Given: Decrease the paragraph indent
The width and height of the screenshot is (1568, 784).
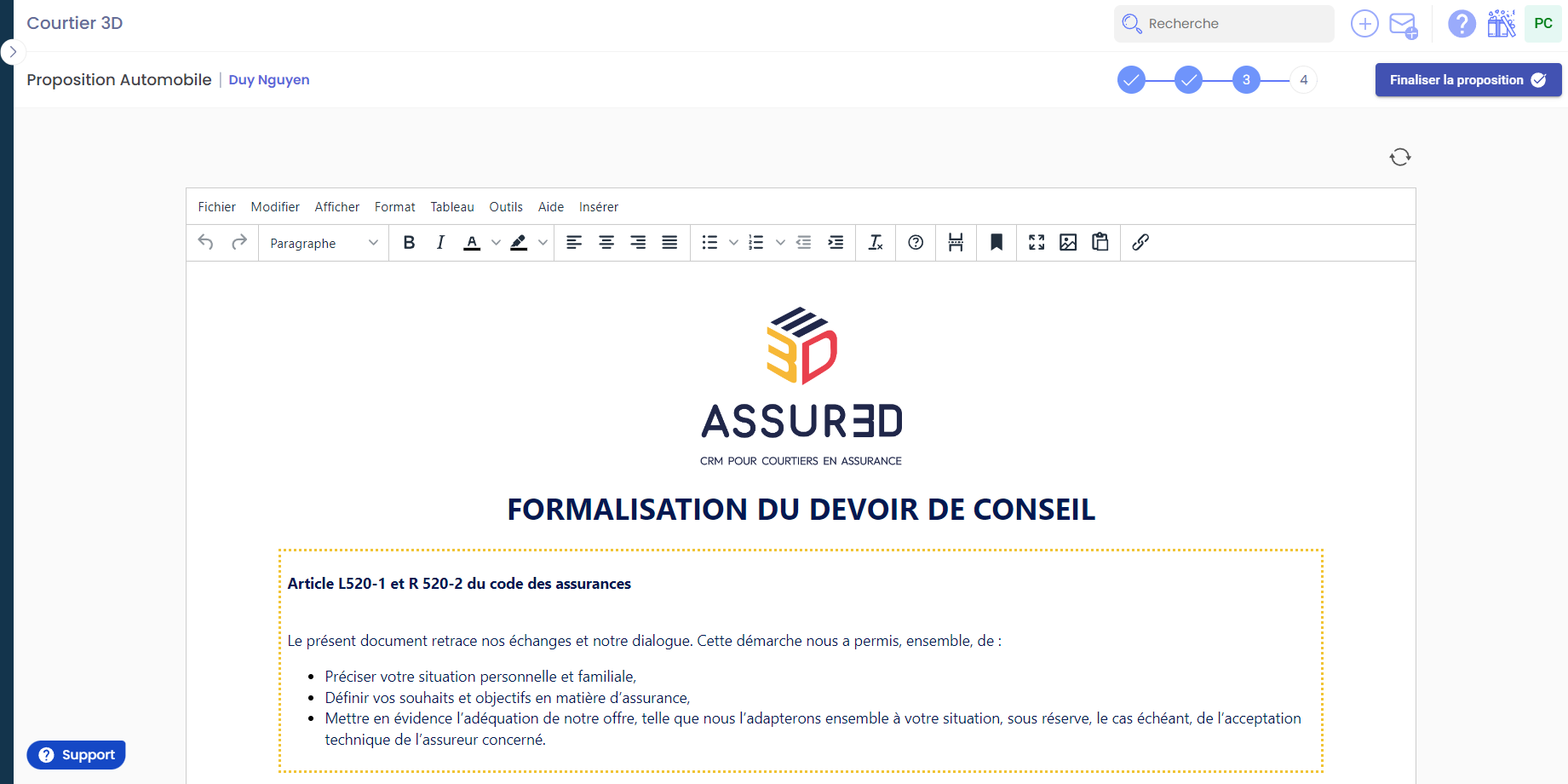Looking at the screenshot, I should click(804, 243).
